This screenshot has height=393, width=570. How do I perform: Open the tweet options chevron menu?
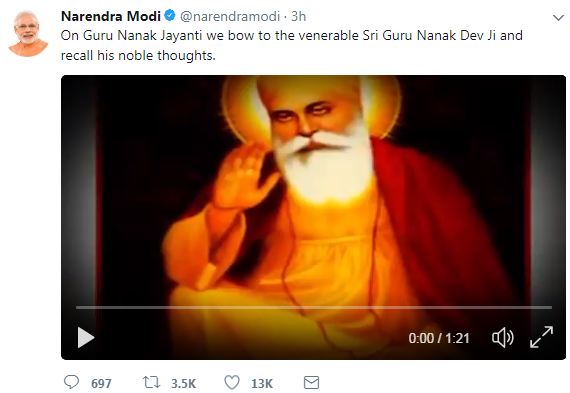click(x=558, y=17)
